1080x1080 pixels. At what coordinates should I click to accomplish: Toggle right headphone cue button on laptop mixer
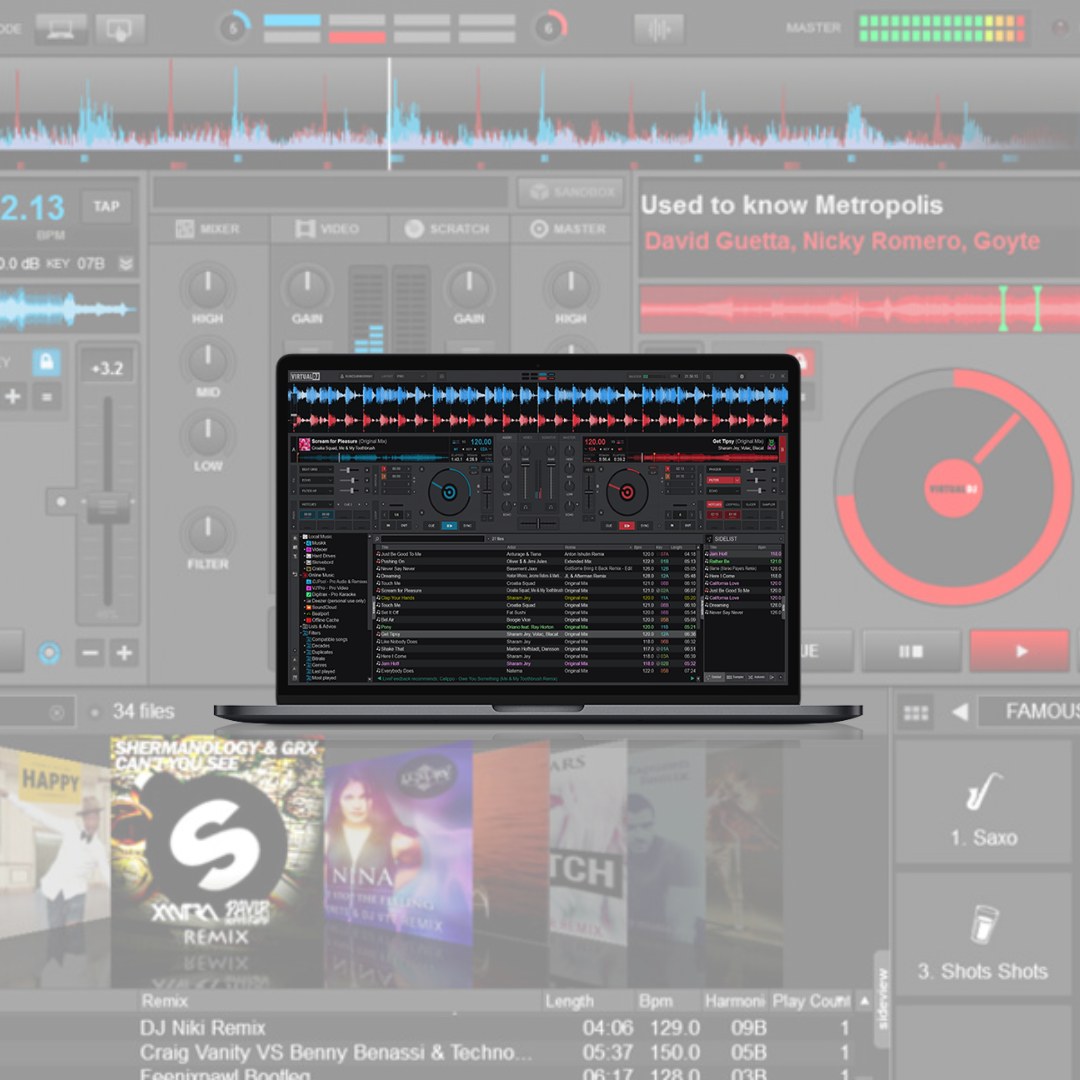[550, 507]
